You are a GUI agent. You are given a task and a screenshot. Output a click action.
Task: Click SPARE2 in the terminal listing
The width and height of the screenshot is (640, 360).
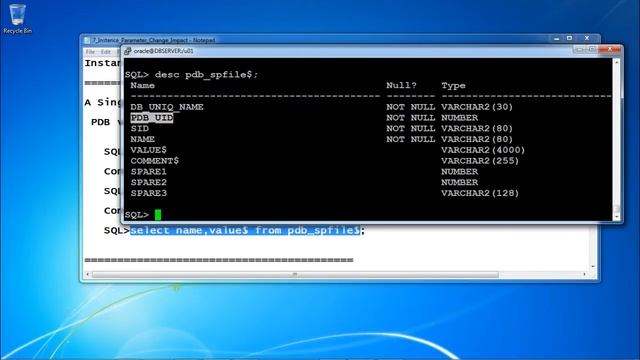click(149, 182)
